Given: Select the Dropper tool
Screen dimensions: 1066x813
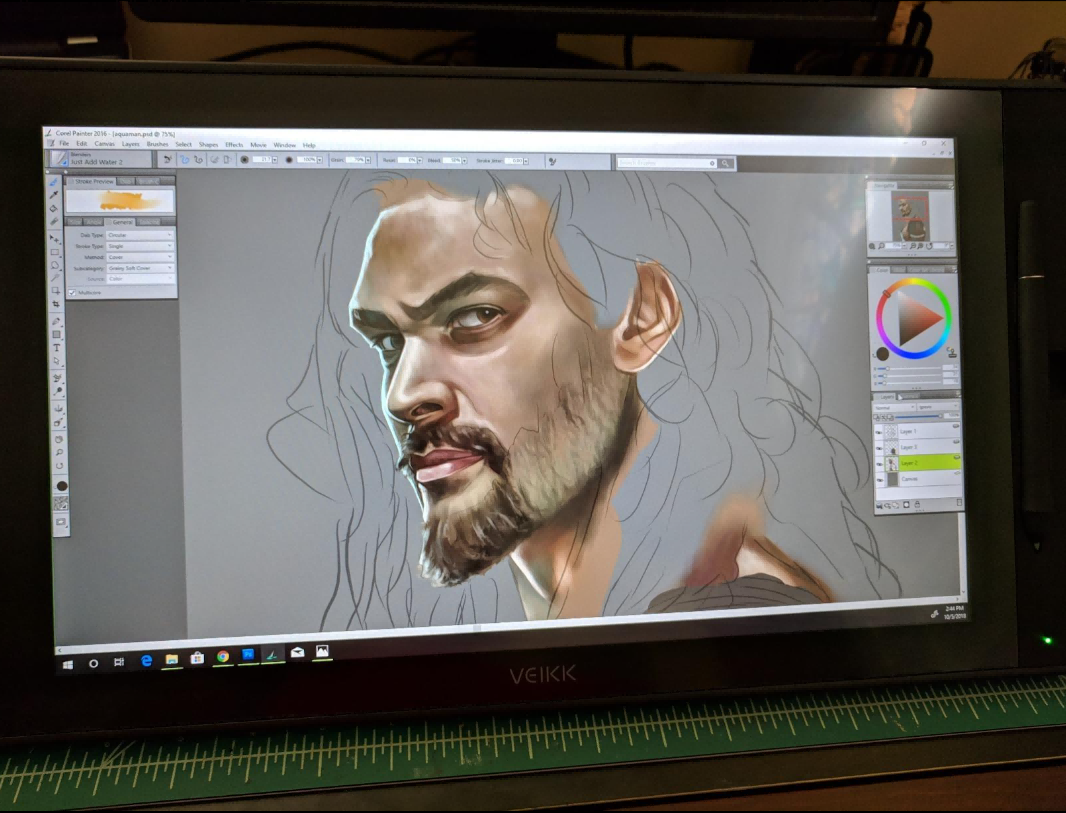Looking at the screenshot, I should pos(54,194).
